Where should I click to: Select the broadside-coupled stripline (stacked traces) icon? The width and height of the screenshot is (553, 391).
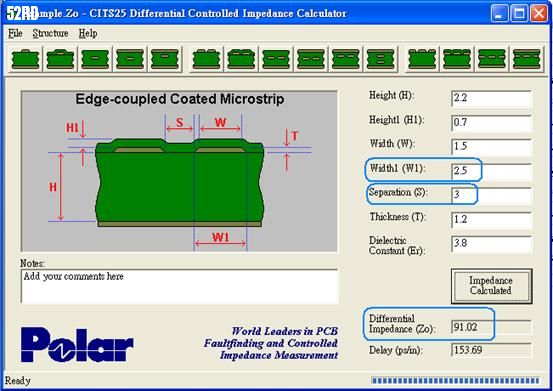tap(381, 59)
